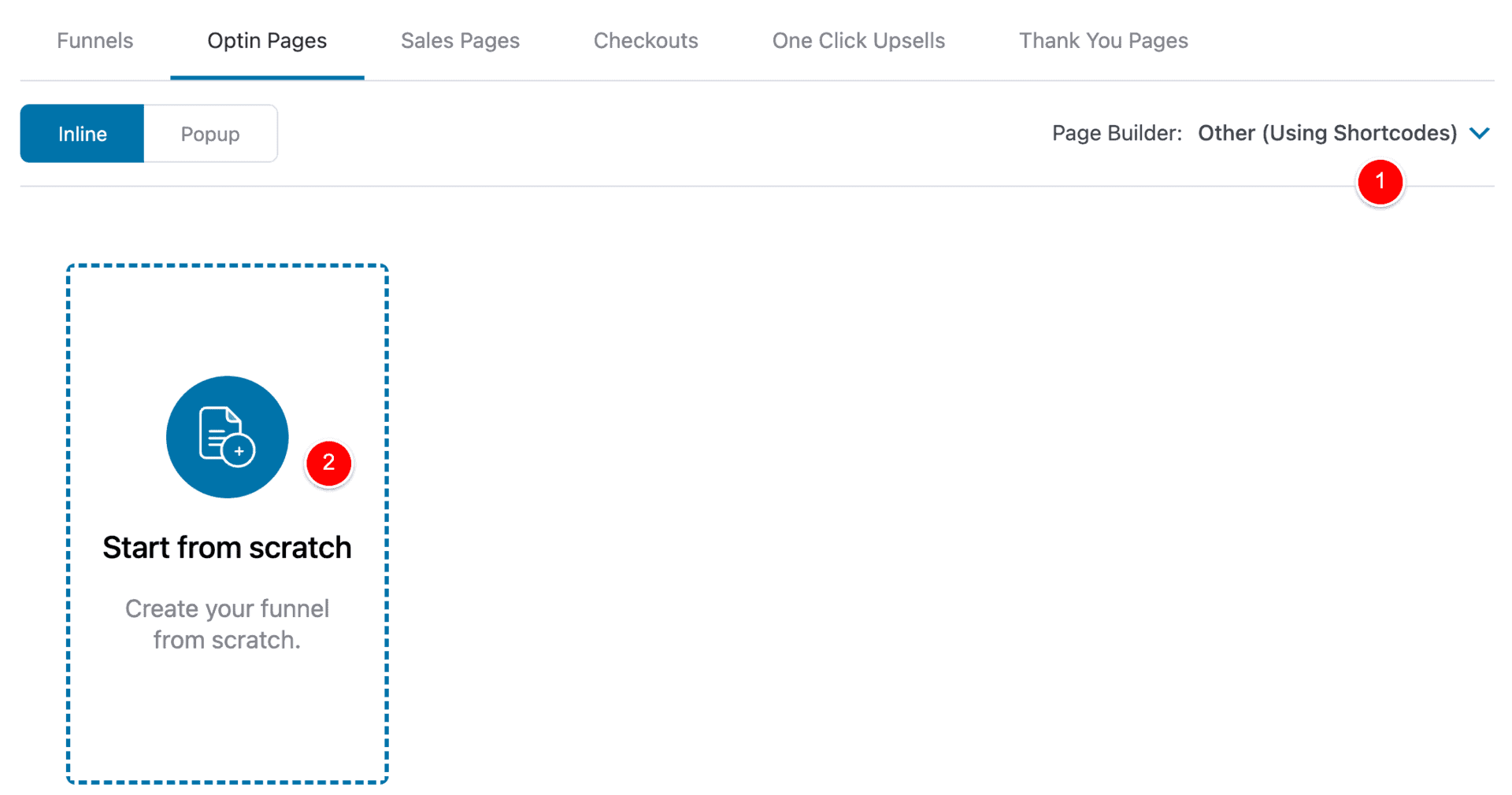Viewport: 1512px width, 795px height.
Task: Open the One Click Upsells tab
Action: tap(858, 40)
